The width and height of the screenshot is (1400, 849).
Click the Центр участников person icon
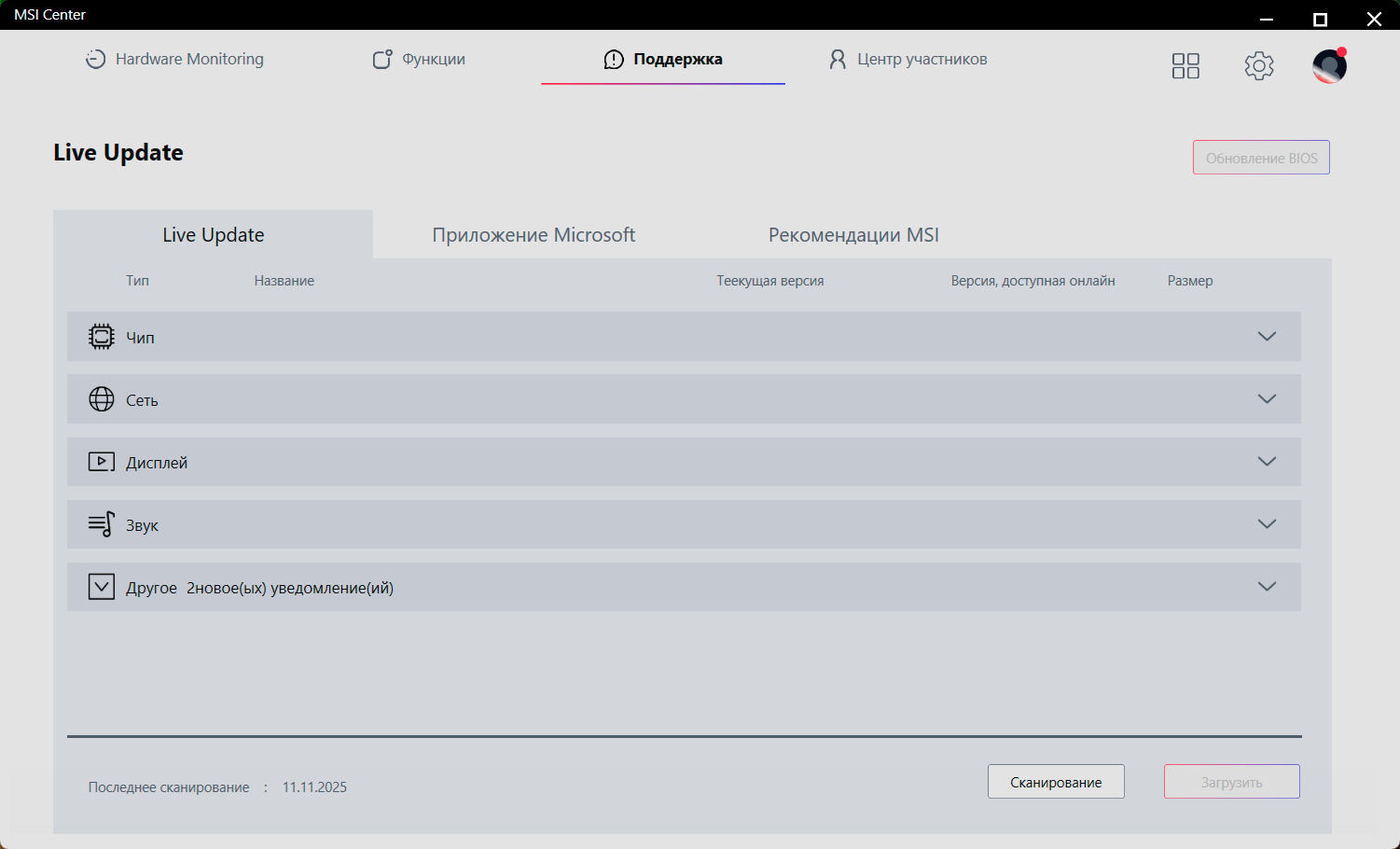[x=838, y=59]
